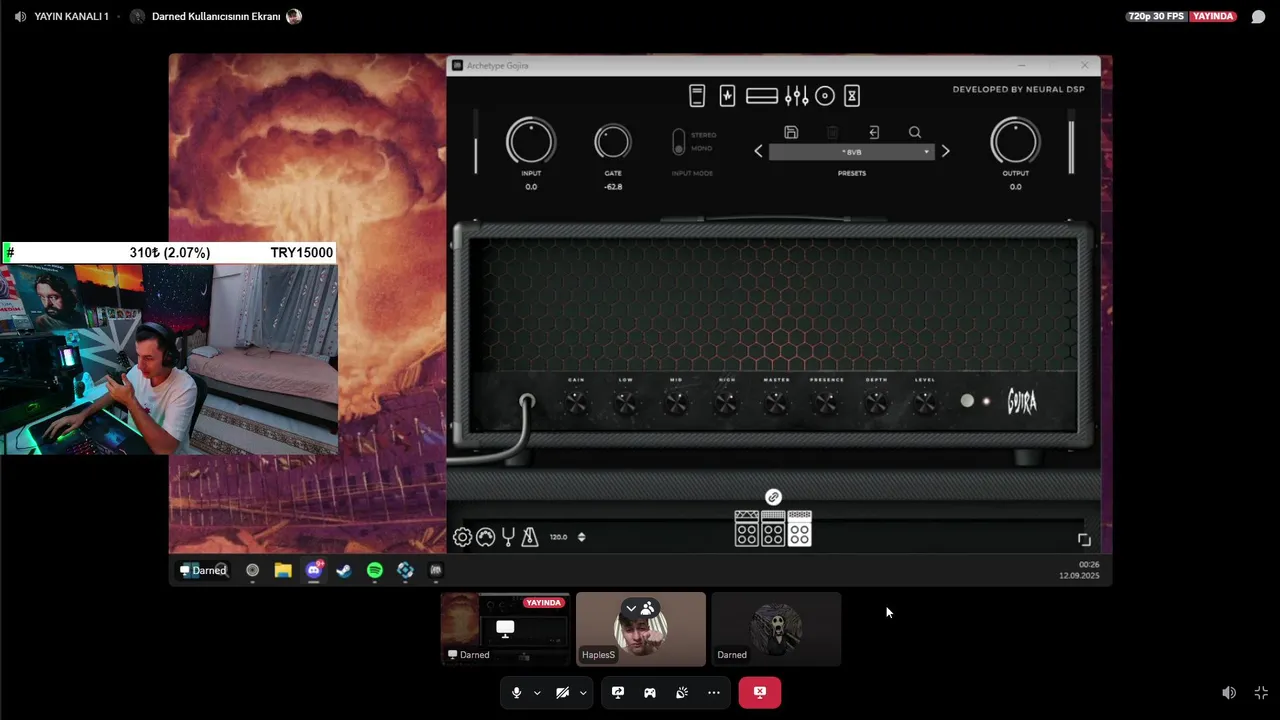Open chat bubble icon at top right

click(1259, 17)
